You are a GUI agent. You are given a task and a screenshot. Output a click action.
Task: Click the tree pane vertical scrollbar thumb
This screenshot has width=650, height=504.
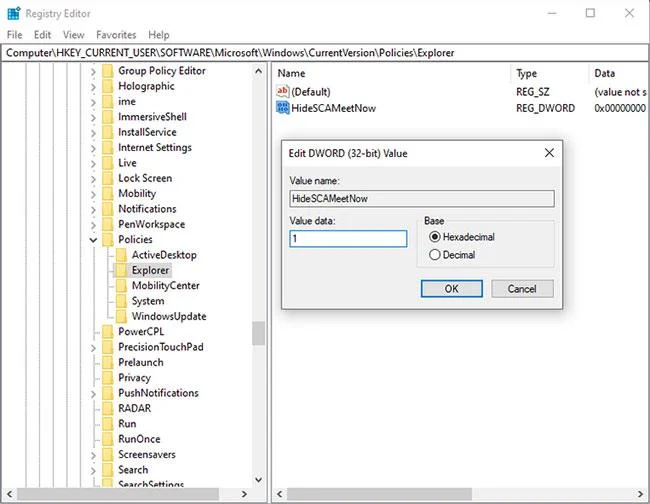(259, 333)
